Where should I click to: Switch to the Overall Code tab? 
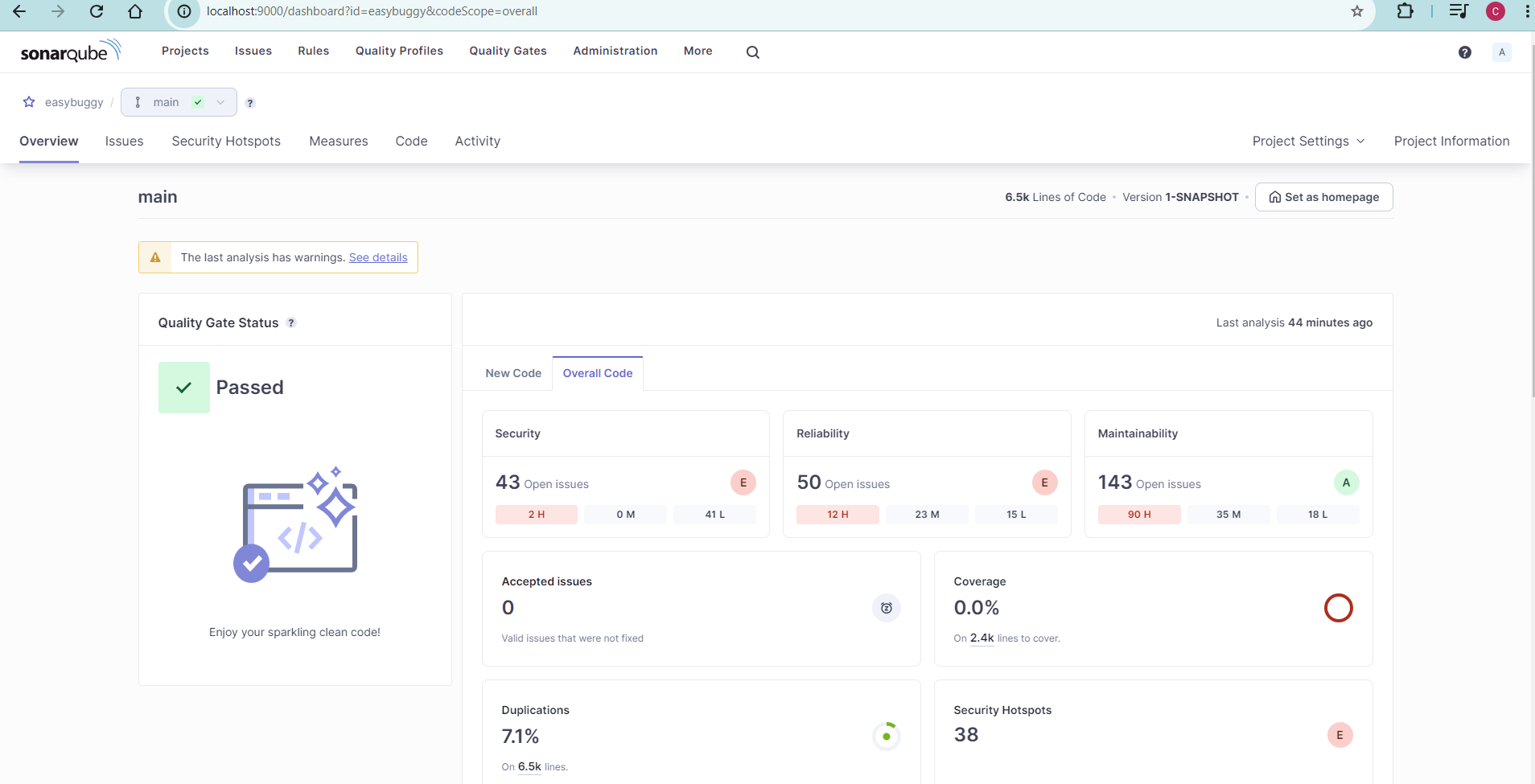598,373
